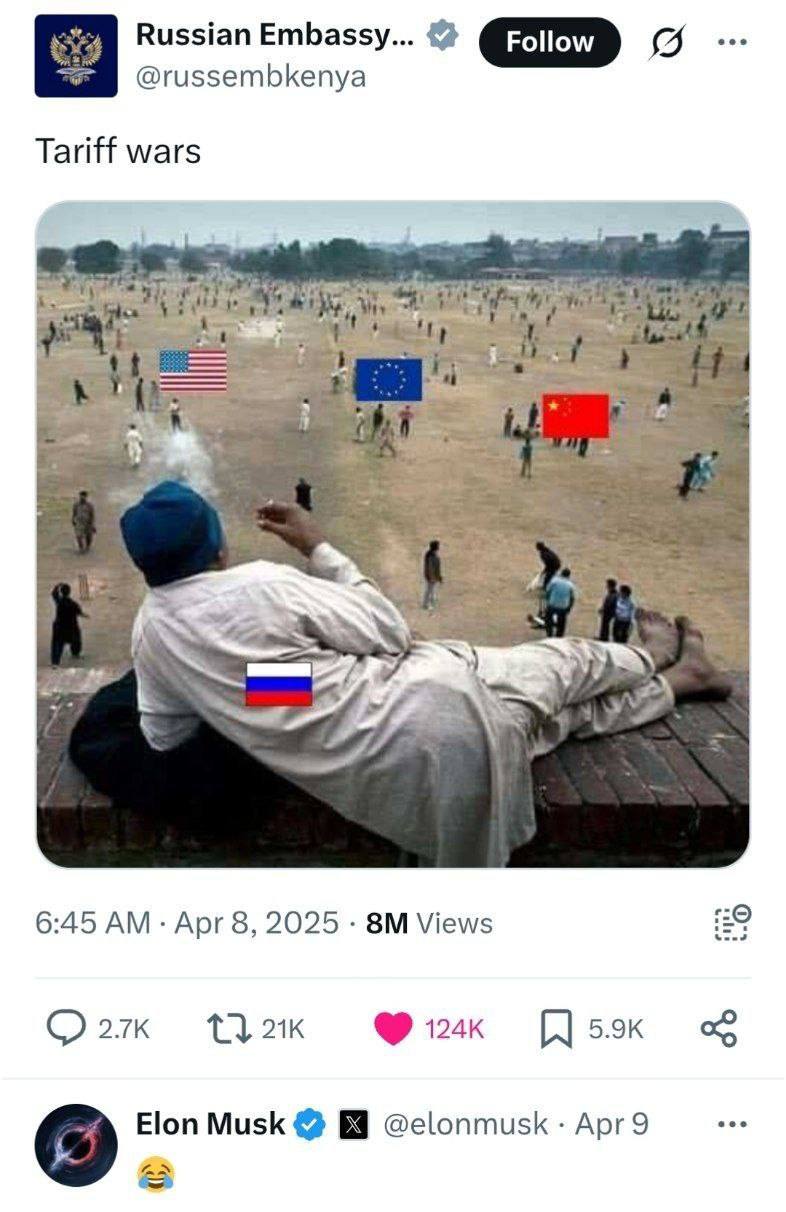The image size is (786, 1212).
Task: Click the 8M Views count
Action: tap(429, 922)
